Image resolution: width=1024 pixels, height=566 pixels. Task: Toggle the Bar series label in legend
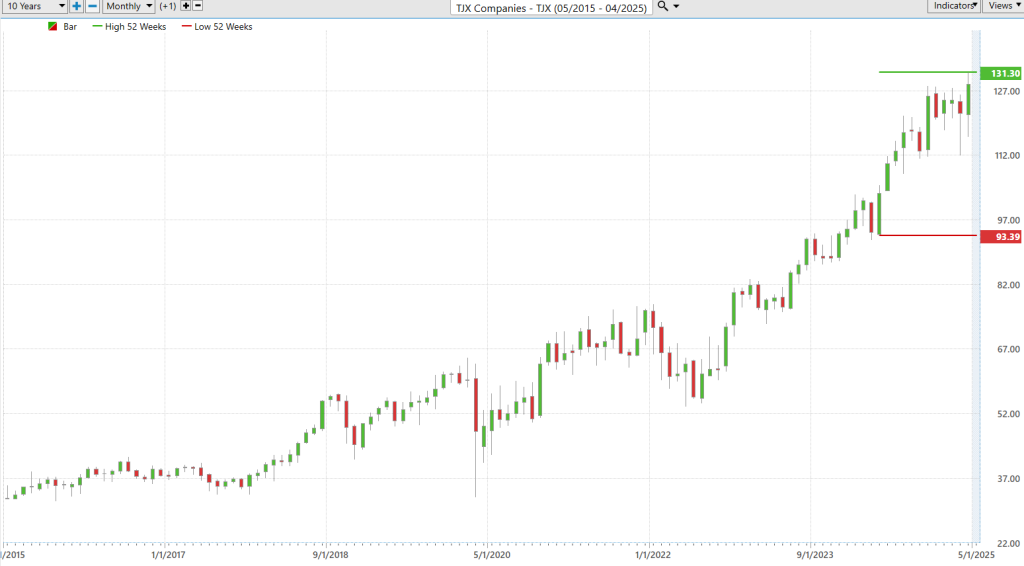pos(70,27)
